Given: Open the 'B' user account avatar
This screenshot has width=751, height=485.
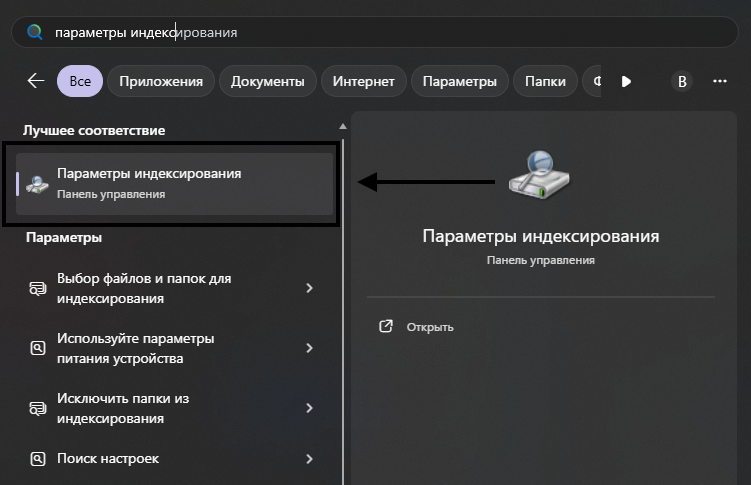Looking at the screenshot, I should click(682, 81).
